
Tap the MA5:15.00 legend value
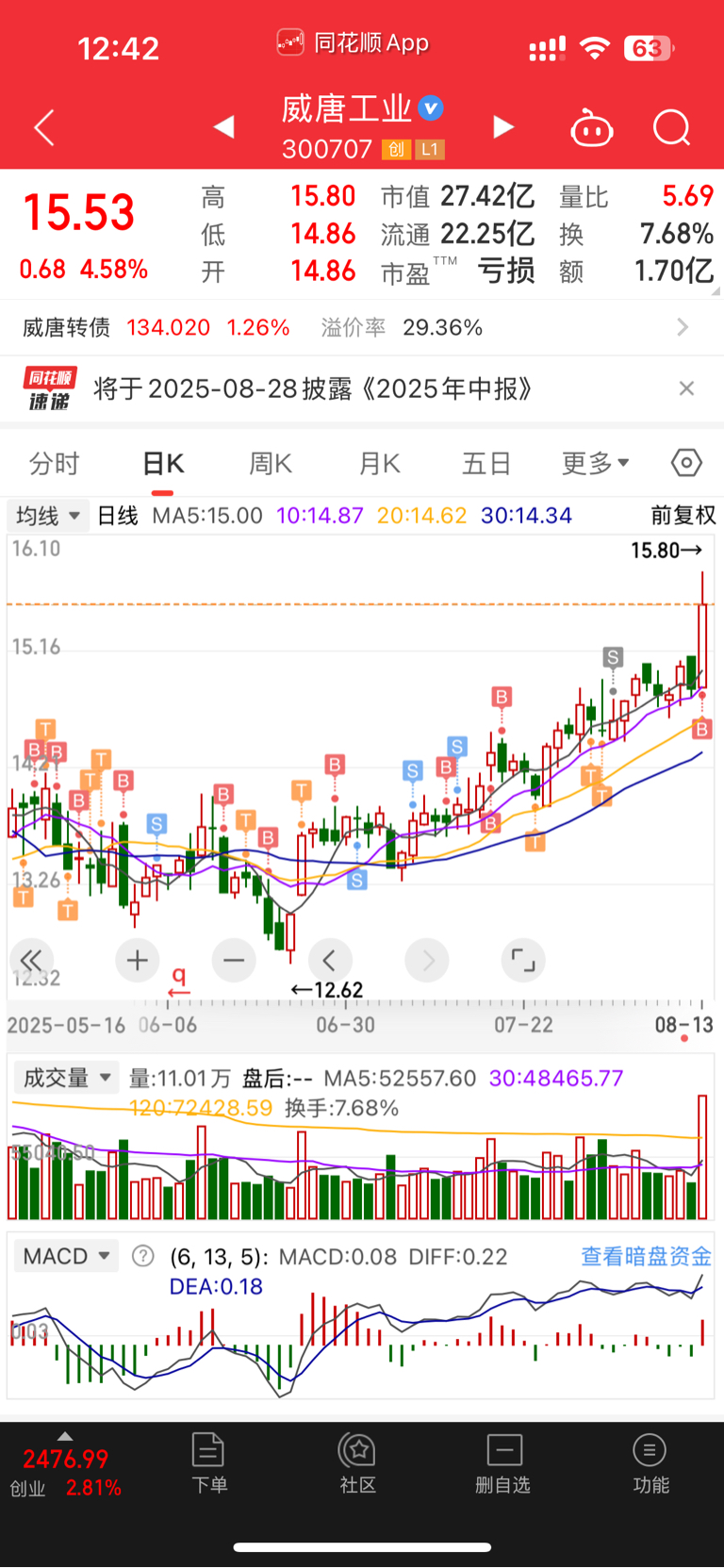coord(207,516)
